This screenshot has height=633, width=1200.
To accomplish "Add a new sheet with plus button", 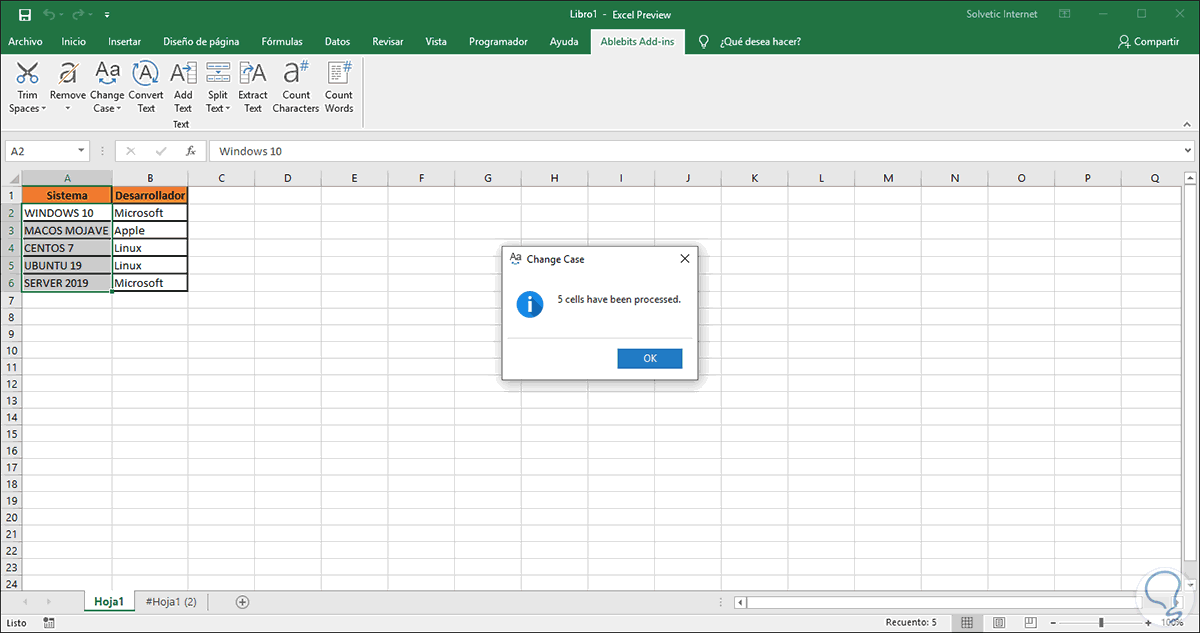I will pos(242,601).
